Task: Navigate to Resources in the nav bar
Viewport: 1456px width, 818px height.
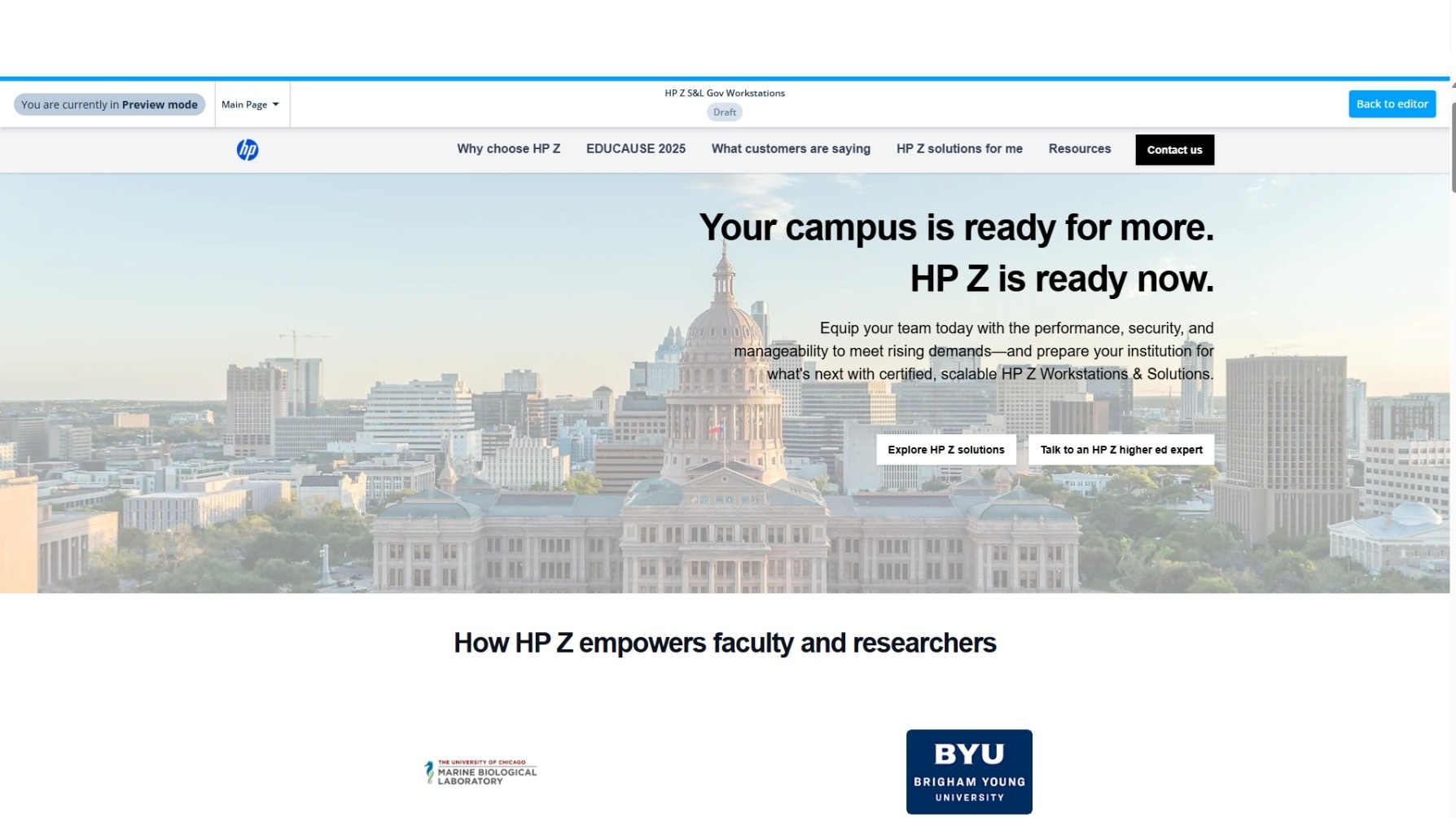Action: (x=1079, y=149)
